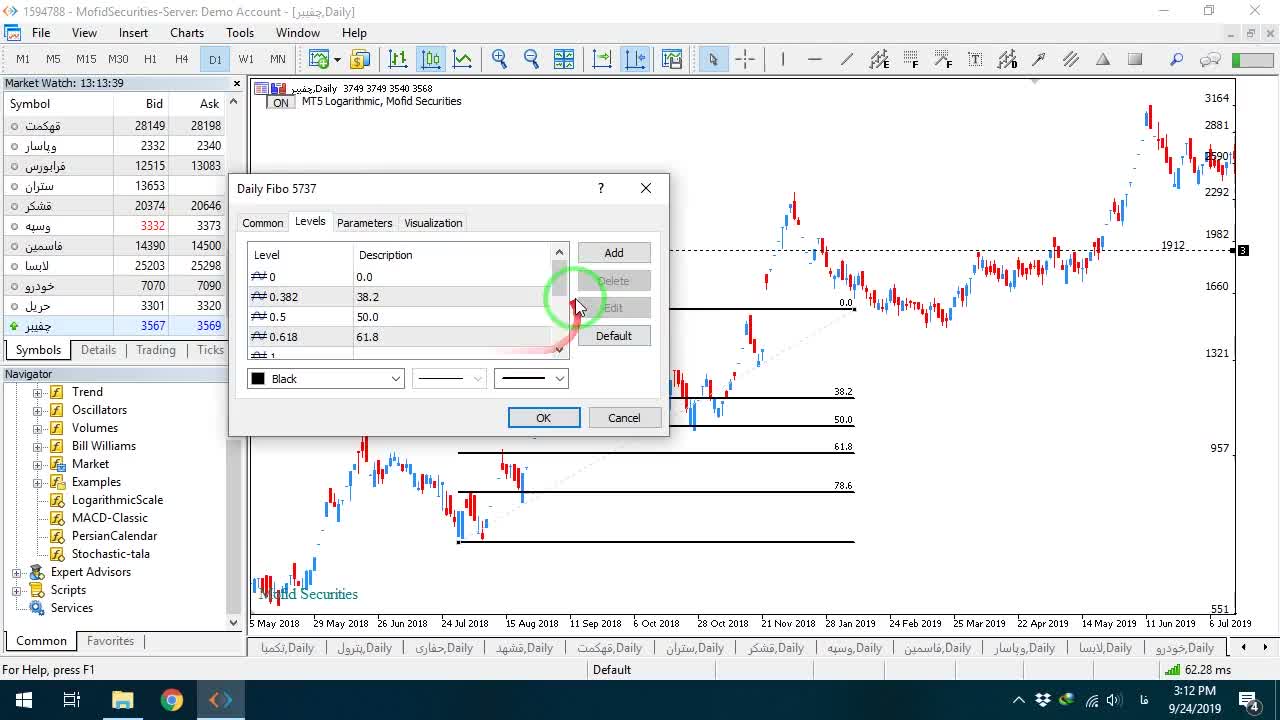
Task: Toggle the ON button on chart
Action: pos(280,103)
